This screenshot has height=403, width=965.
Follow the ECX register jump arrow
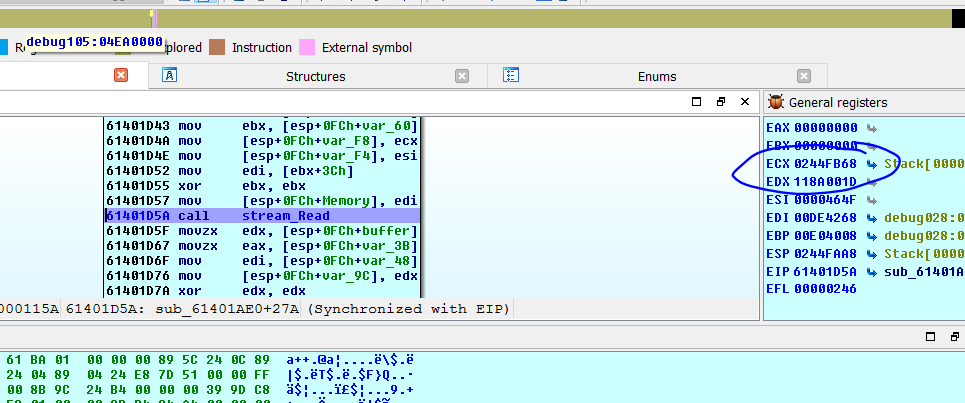click(872, 163)
